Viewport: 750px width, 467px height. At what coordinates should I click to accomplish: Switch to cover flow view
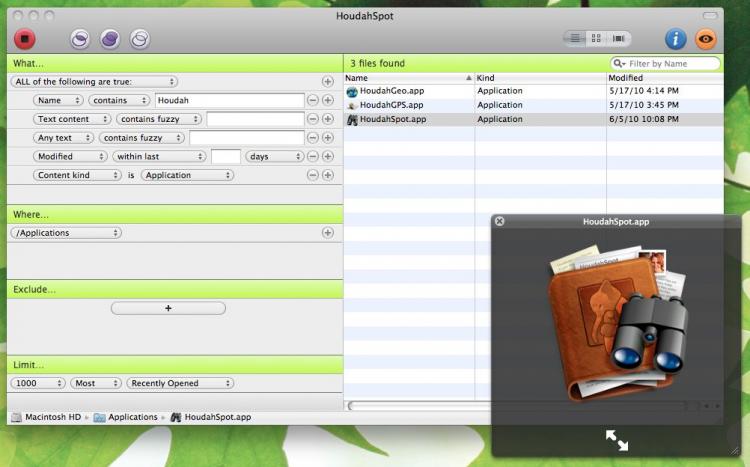click(x=619, y=38)
